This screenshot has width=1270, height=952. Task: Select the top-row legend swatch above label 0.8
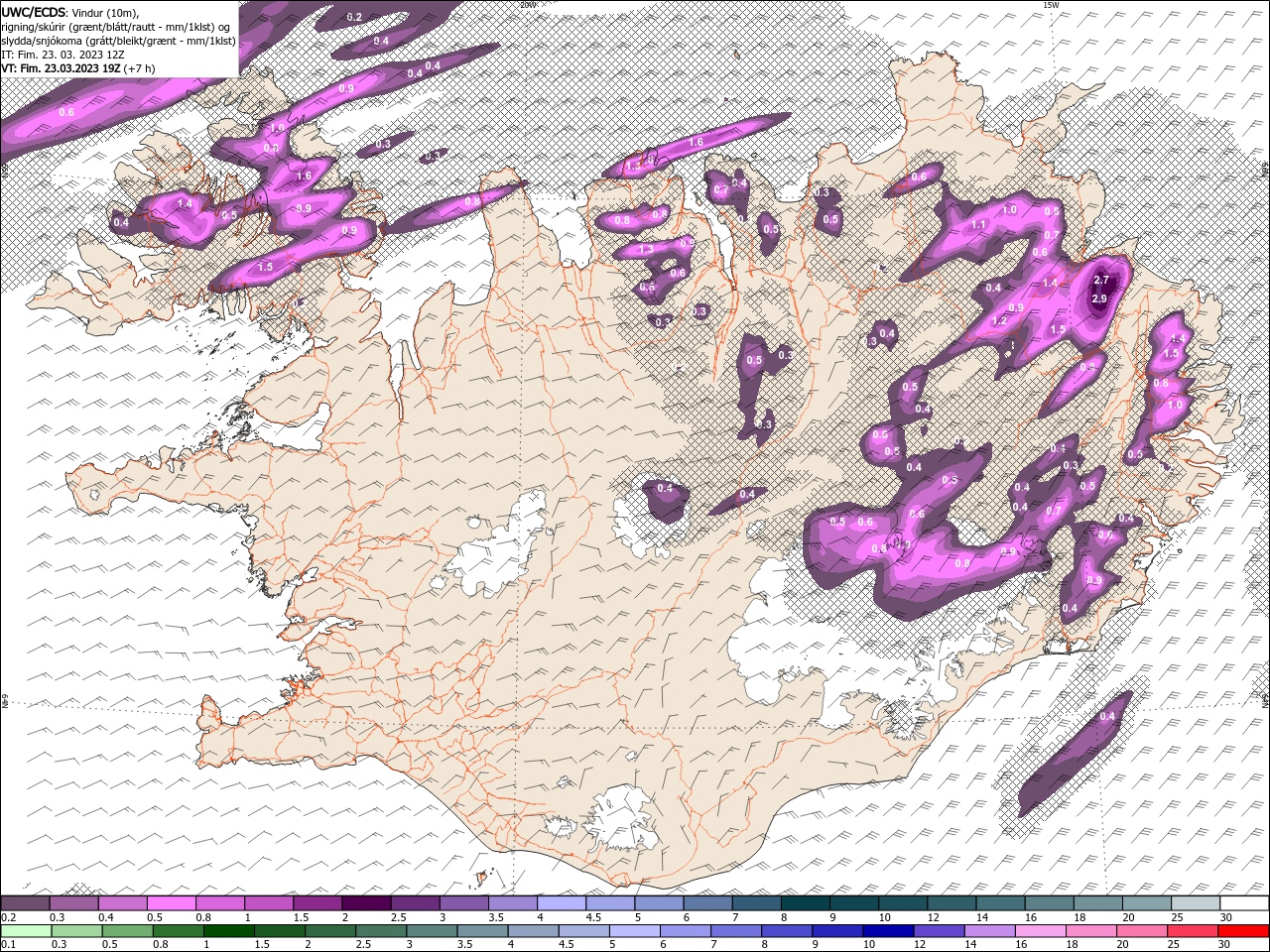click(220, 903)
